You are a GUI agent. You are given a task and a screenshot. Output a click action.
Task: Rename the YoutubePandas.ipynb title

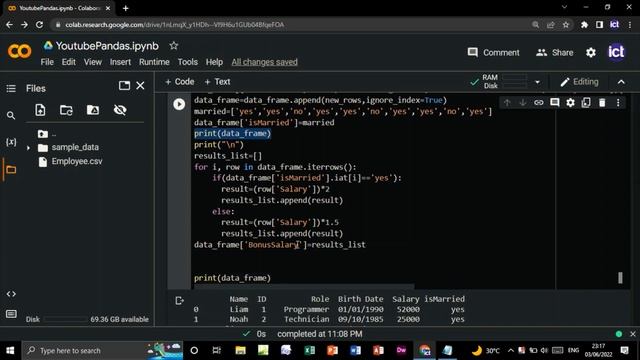(x=107, y=46)
